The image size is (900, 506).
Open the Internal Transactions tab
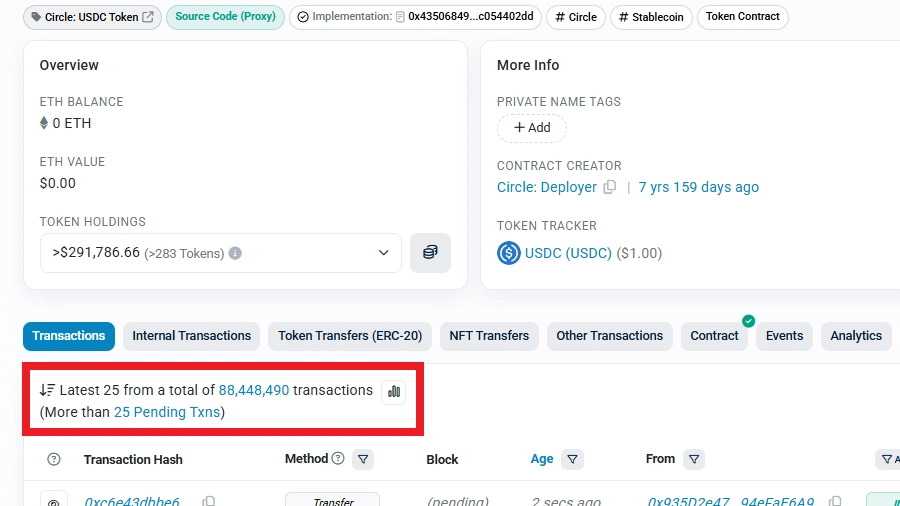point(192,336)
